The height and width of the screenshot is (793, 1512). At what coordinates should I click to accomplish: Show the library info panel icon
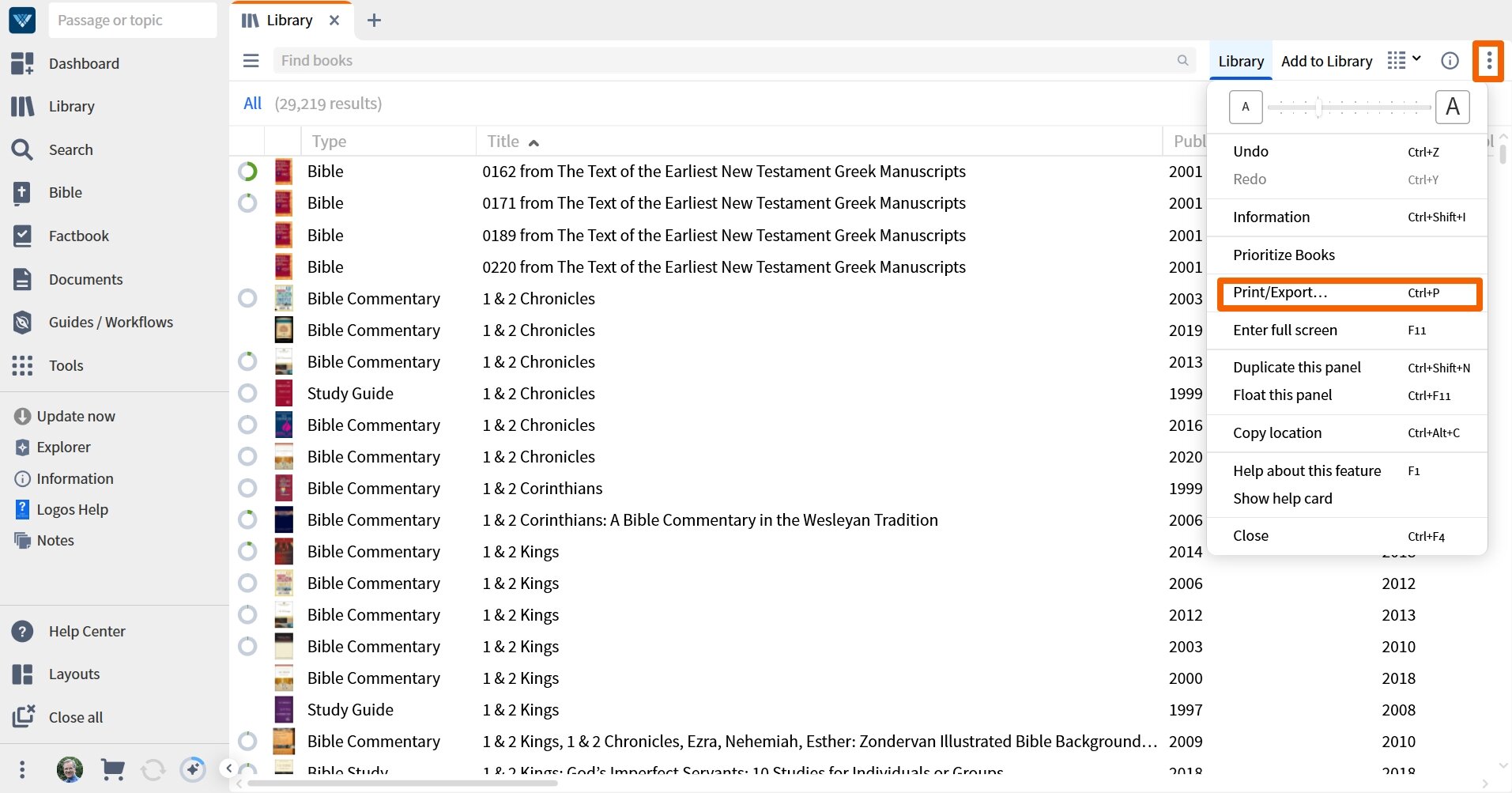tap(1450, 60)
